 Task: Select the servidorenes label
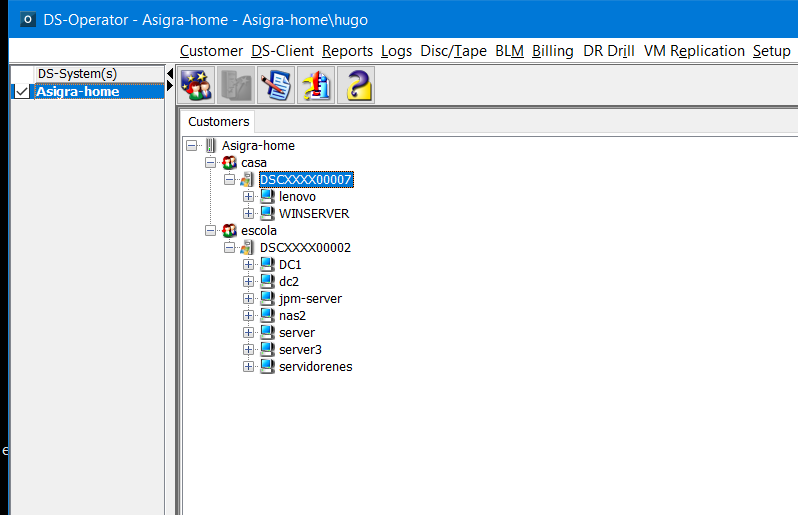coord(316,366)
